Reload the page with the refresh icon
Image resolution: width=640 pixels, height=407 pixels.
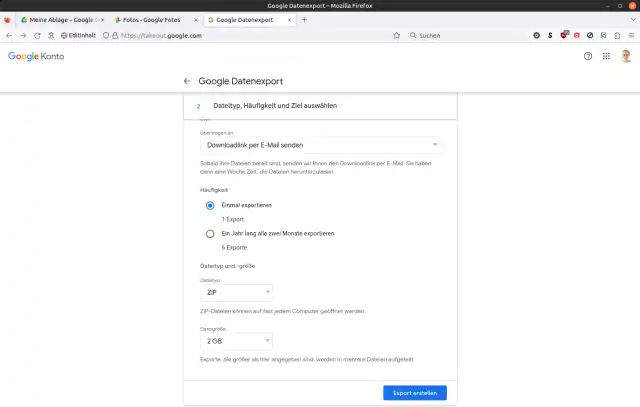[37, 36]
